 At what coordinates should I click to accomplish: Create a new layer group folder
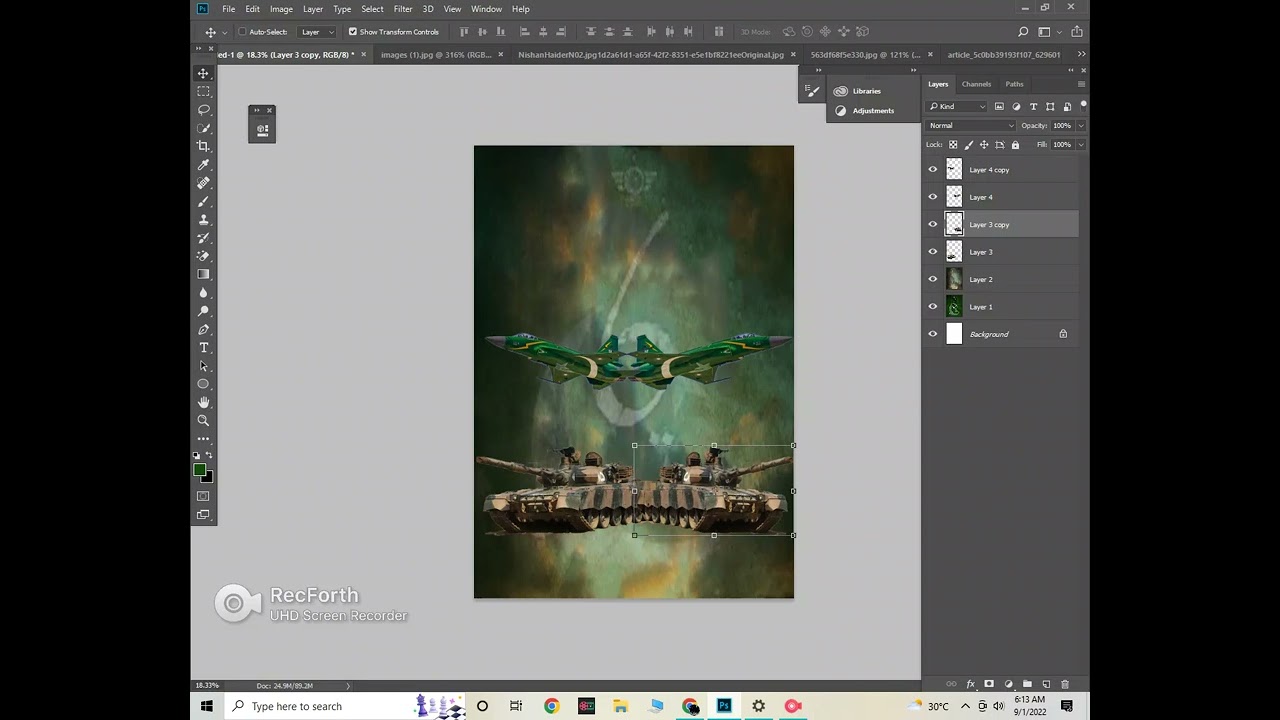pos(1027,684)
